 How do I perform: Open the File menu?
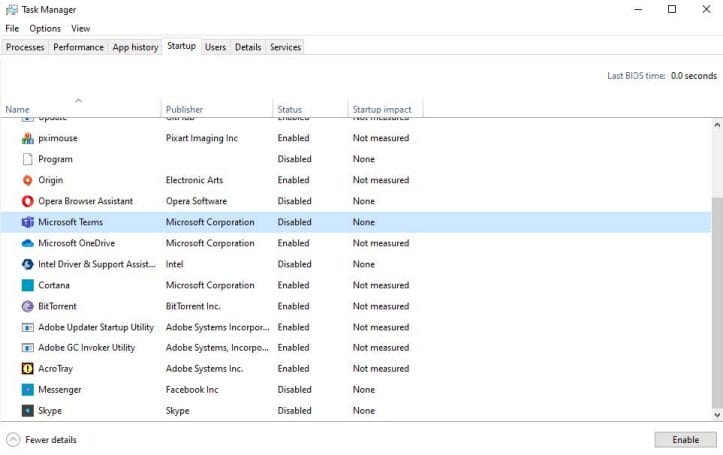click(x=12, y=29)
